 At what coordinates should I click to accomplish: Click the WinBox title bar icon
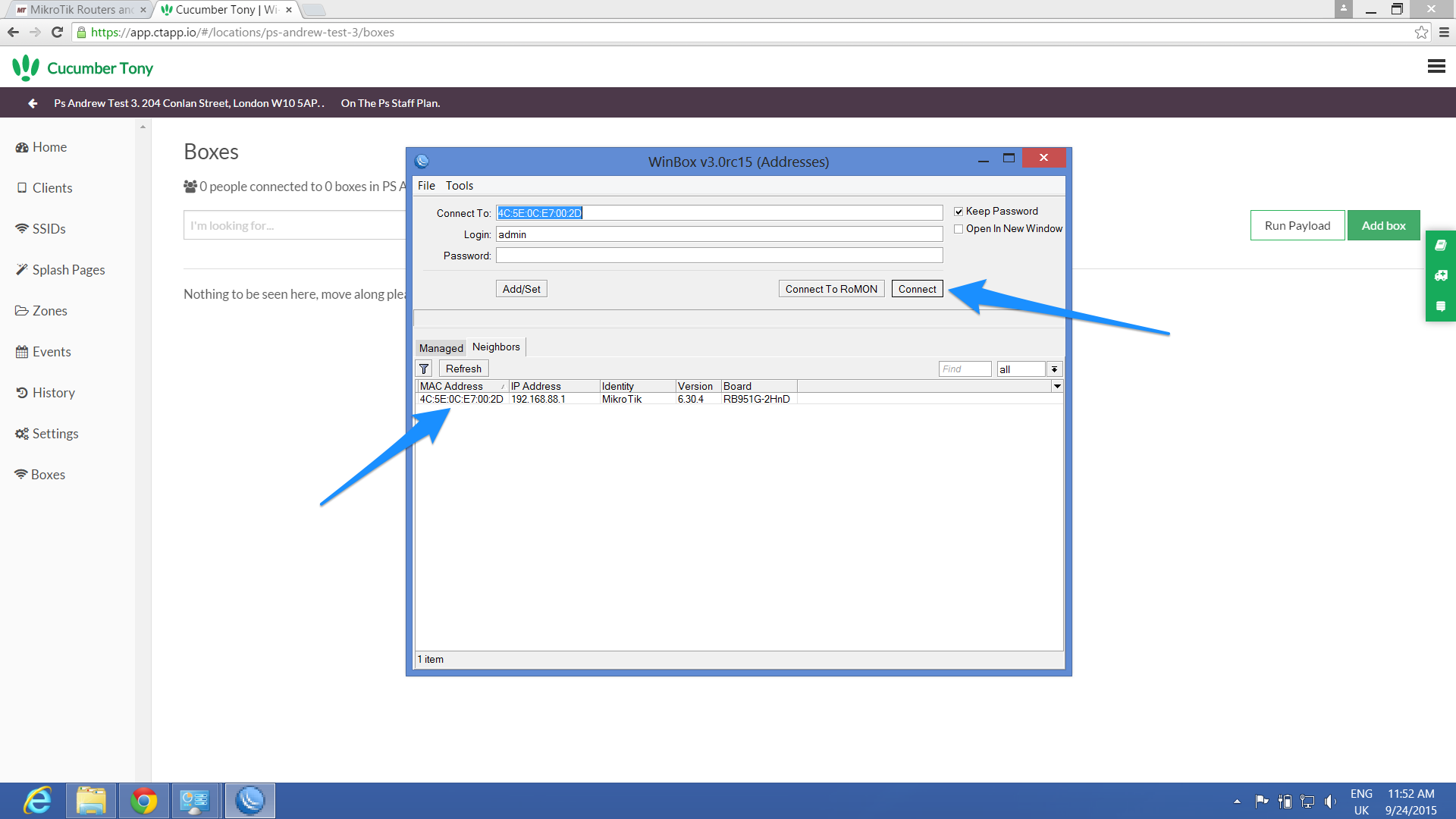point(422,161)
